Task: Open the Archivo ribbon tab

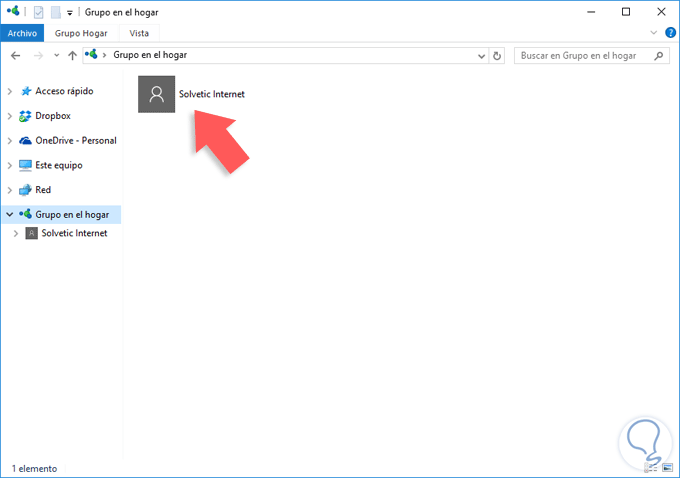Action: [x=22, y=33]
